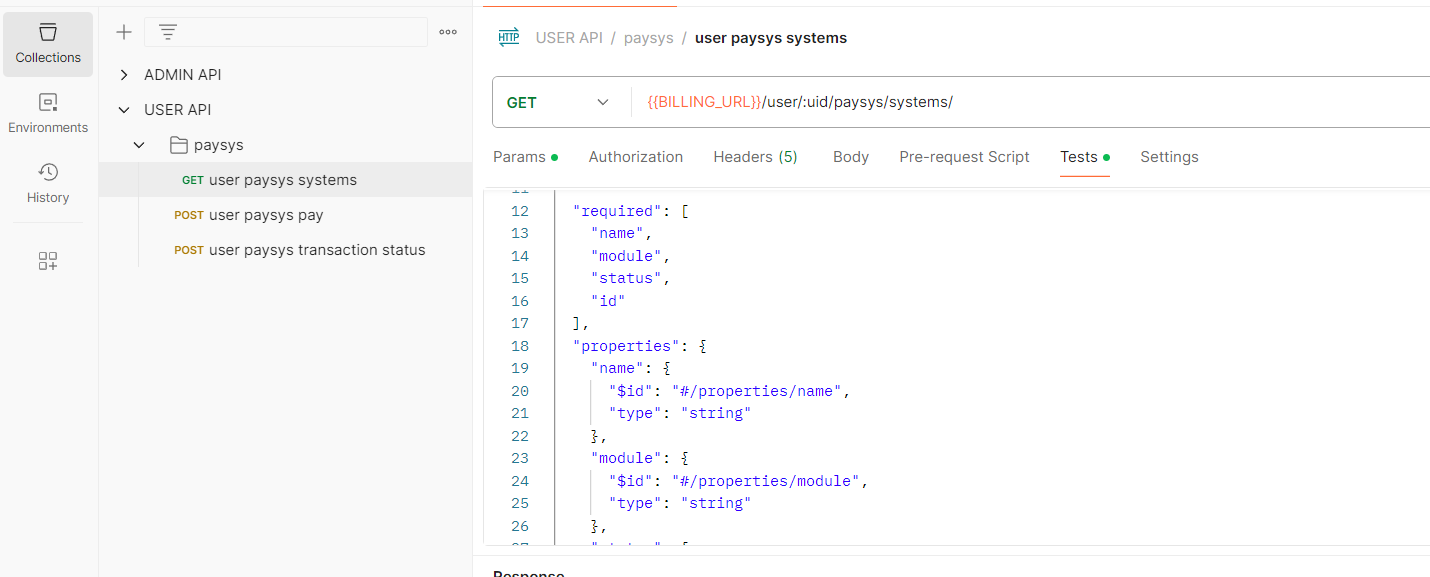Collapse the paysys folder
Image resolution: width=1430 pixels, height=577 pixels.
[140, 145]
